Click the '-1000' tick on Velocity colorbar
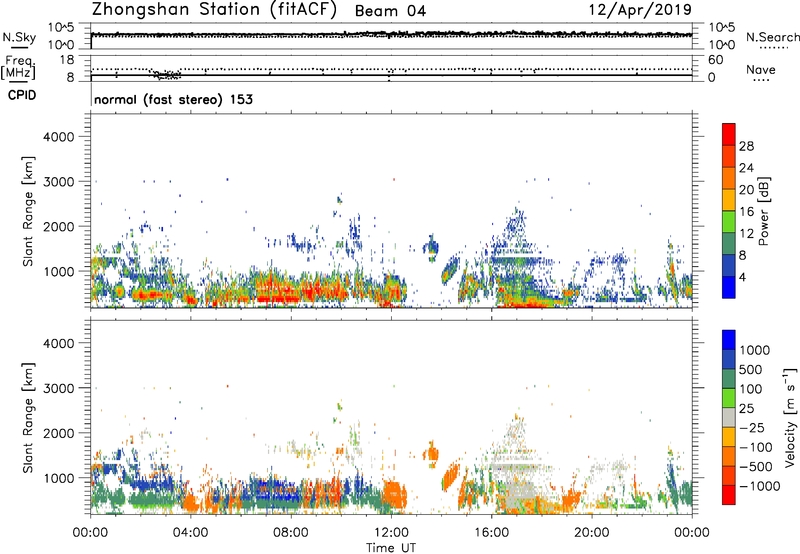 (x=760, y=486)
